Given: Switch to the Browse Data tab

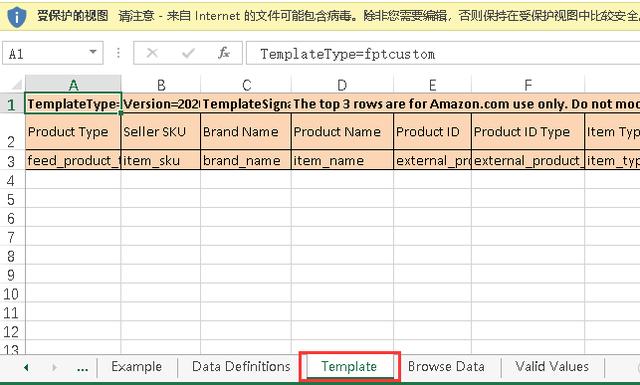Looking at the screenshot, I should pyautogui.click(x=446, y=367).
